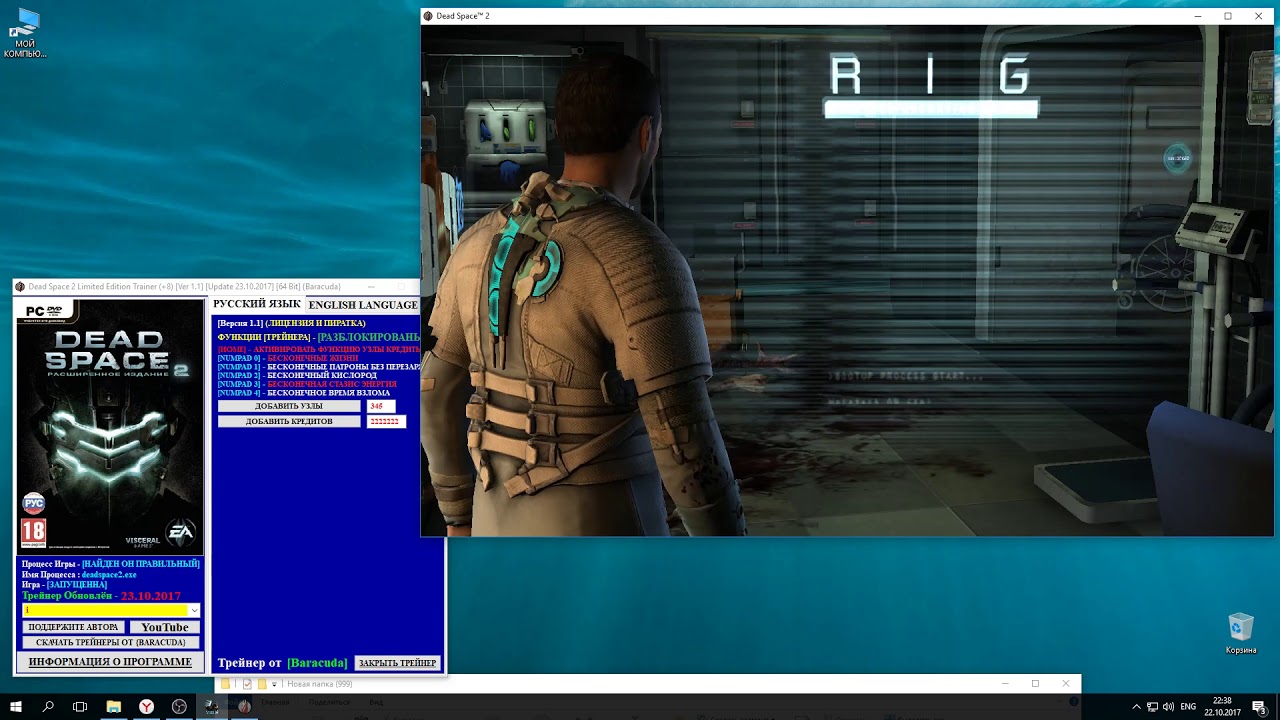This screenshot has width=1280, height=720.
Task: Click the trainer update date 23.10.2017
Action: tap(151, 596)
